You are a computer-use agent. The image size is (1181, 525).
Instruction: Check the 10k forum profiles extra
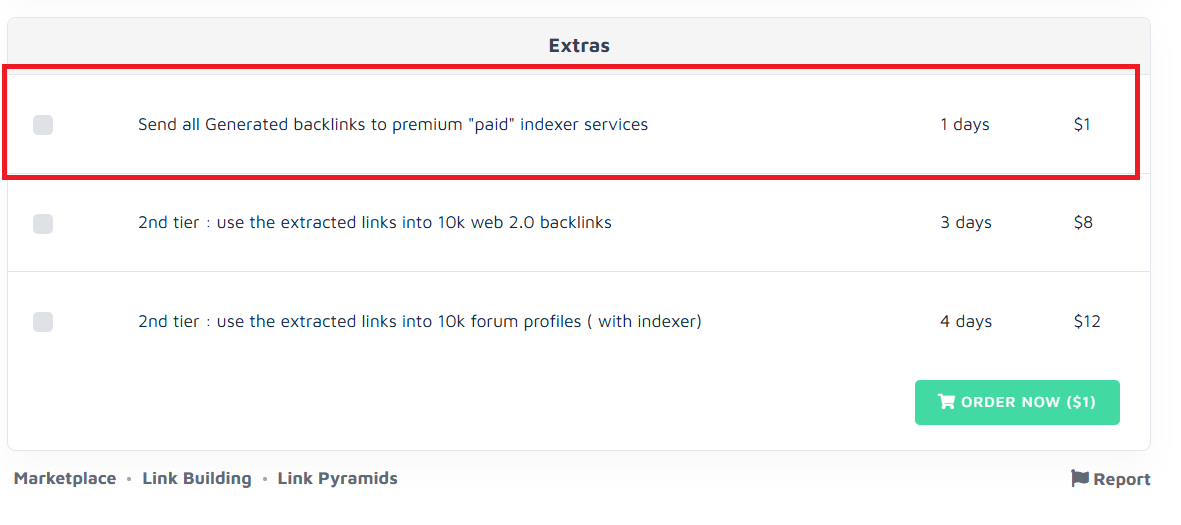(x=43, y=322)
